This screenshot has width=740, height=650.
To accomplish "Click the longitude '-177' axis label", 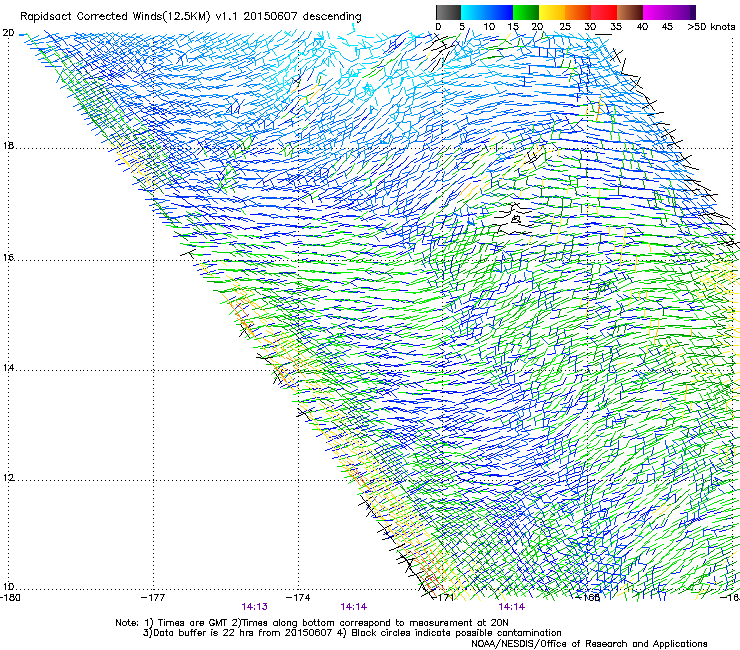I will click(x=153, y=598).
